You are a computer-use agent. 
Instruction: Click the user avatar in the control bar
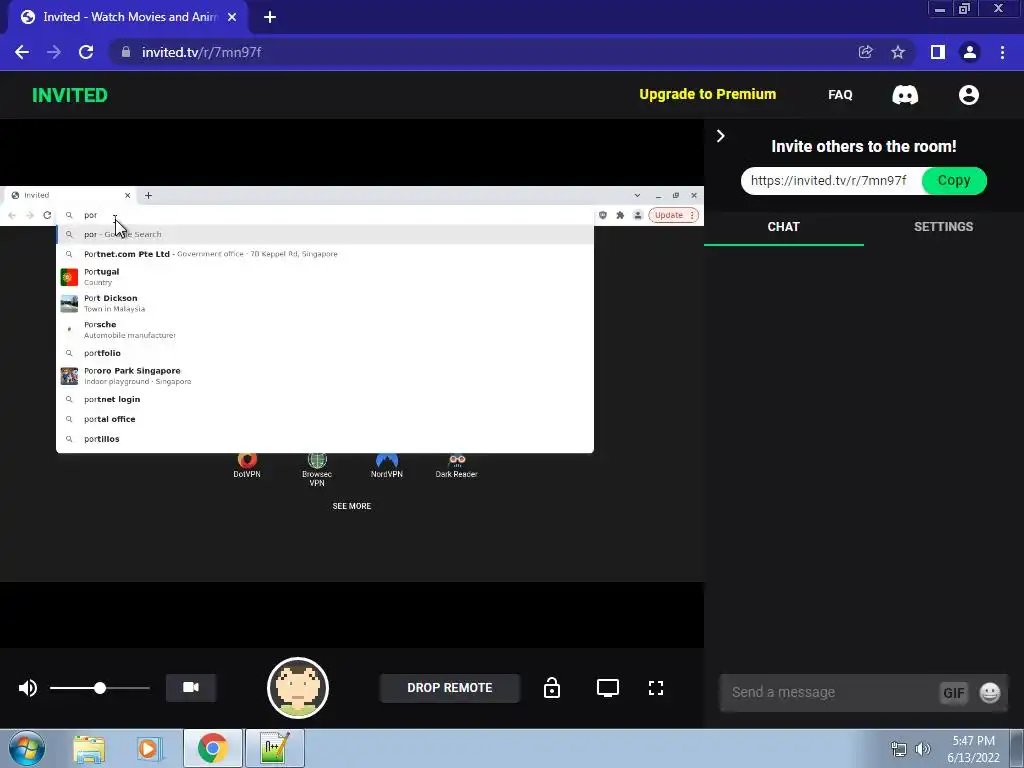pyautogui.click(x=298, y=688)
